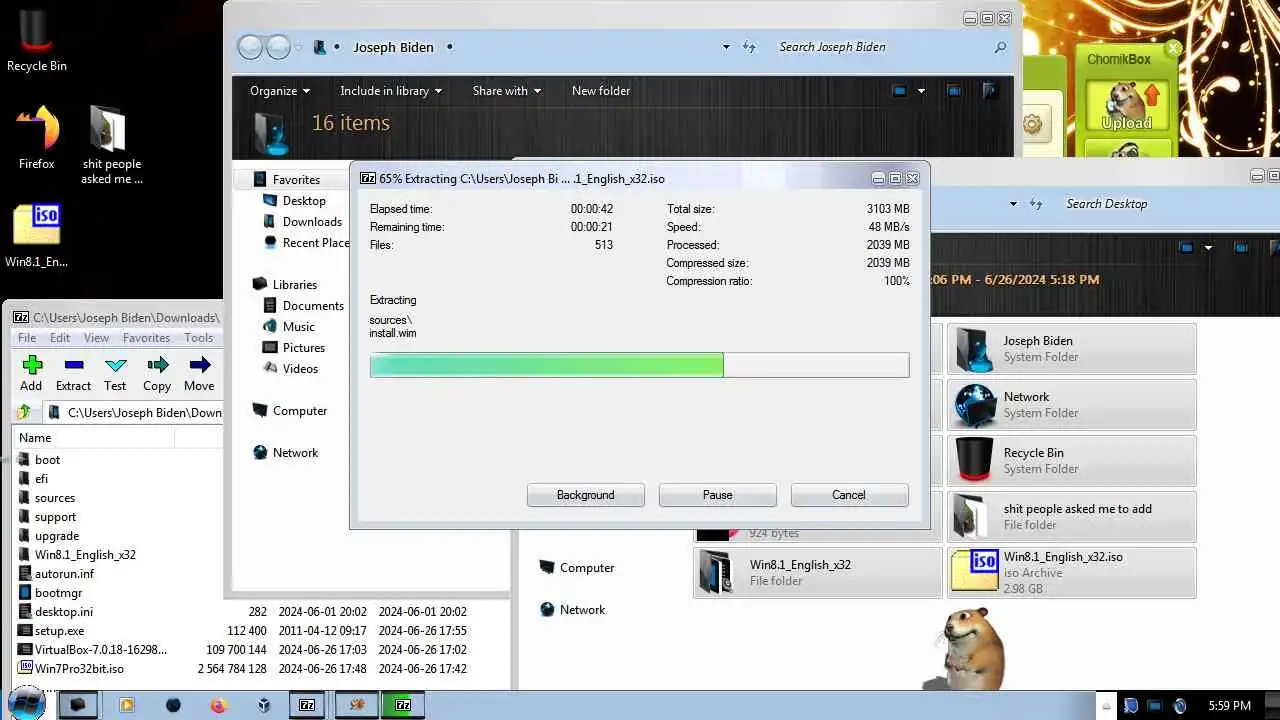Click refresh icon in Joseph Biden window
This screenshot has width=1280, height=720.
749,47
